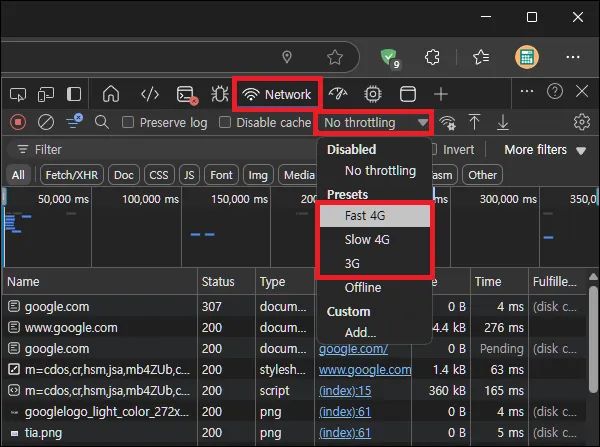Screen dimensions: 600x447
Task: Select the 3G throttling preset
Action: tap(375, 264)
